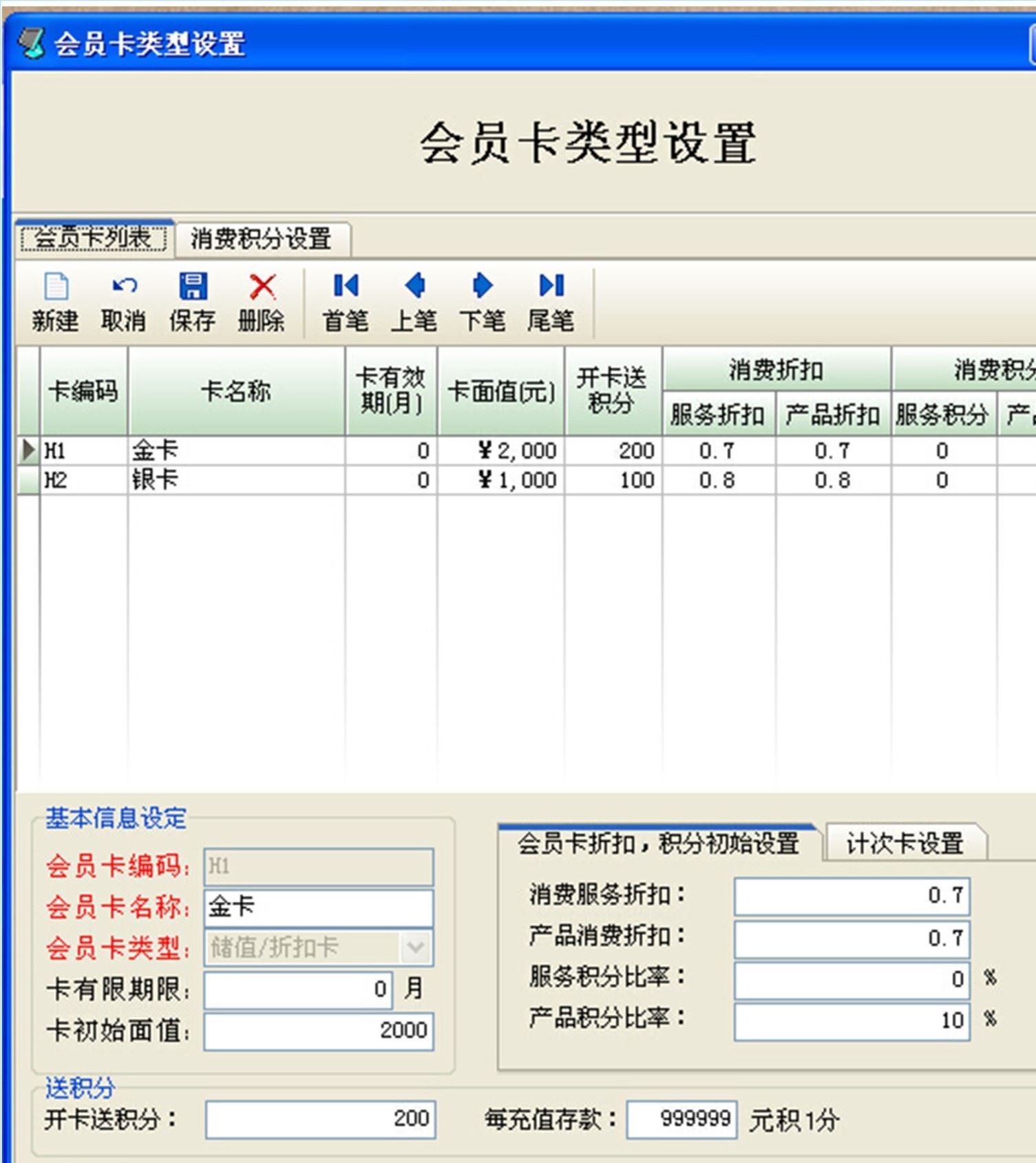Click the 消费折扣 group header
Screen dimensions: 1036x1163
click(x=776, y=370)
